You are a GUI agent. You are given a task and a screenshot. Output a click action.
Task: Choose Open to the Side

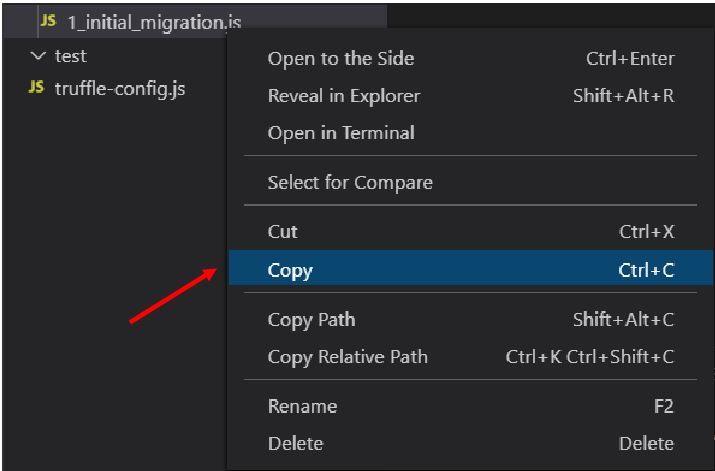coord(340,59)
